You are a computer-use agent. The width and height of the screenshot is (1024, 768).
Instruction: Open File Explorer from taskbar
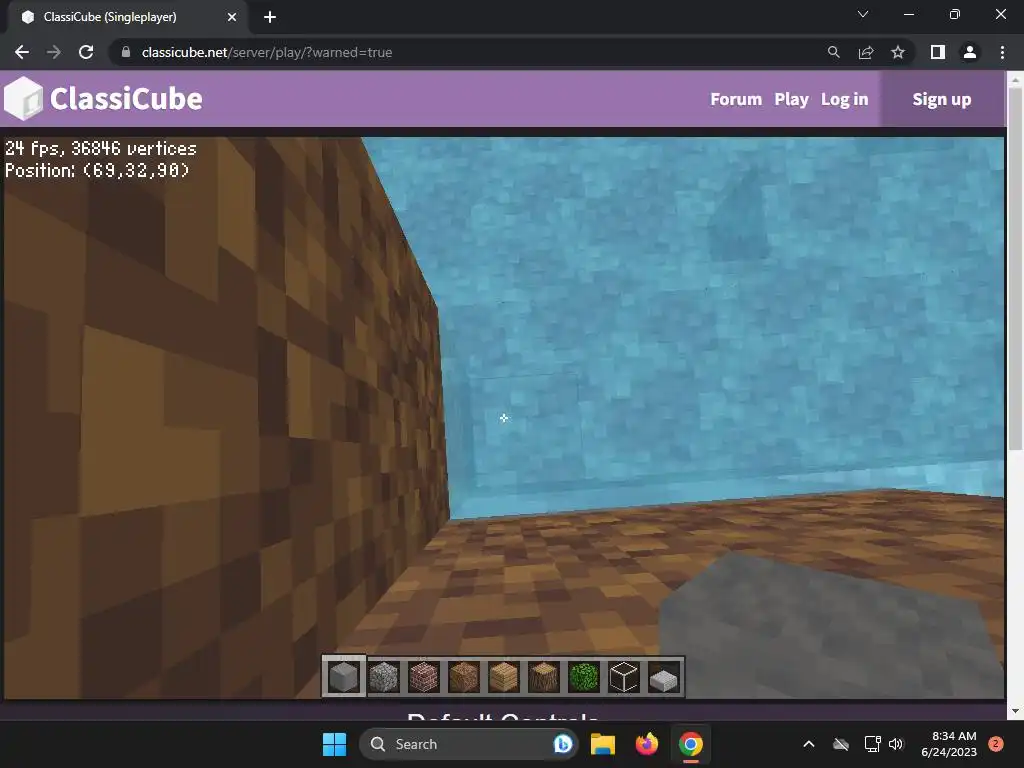[603, 744]
